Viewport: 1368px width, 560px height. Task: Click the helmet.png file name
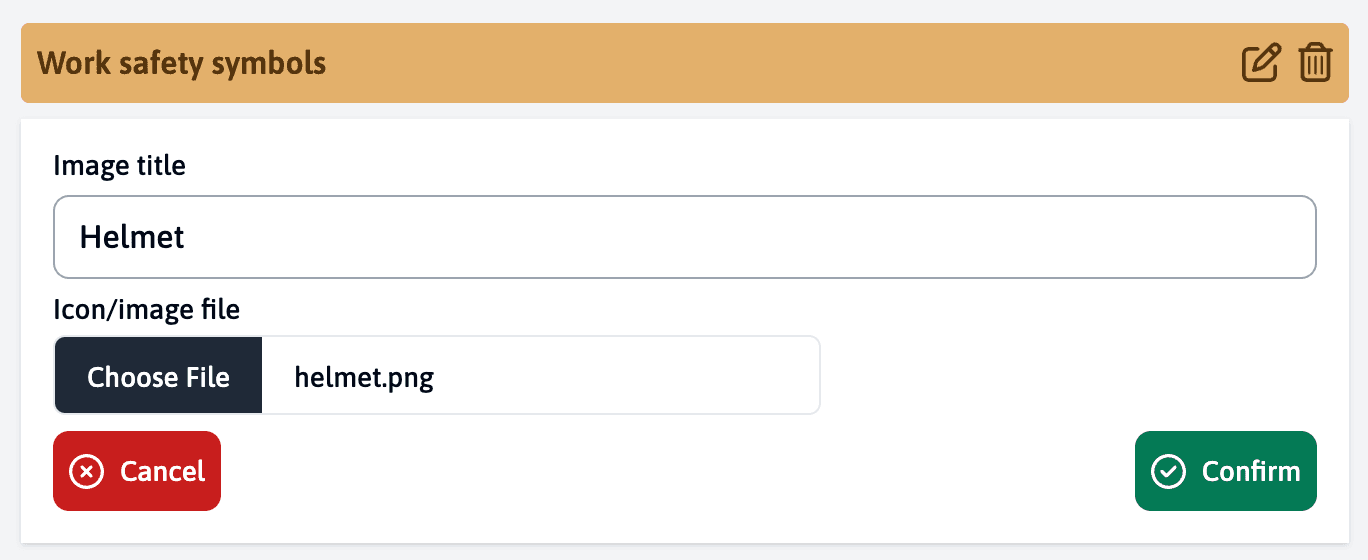click(364, 377)
